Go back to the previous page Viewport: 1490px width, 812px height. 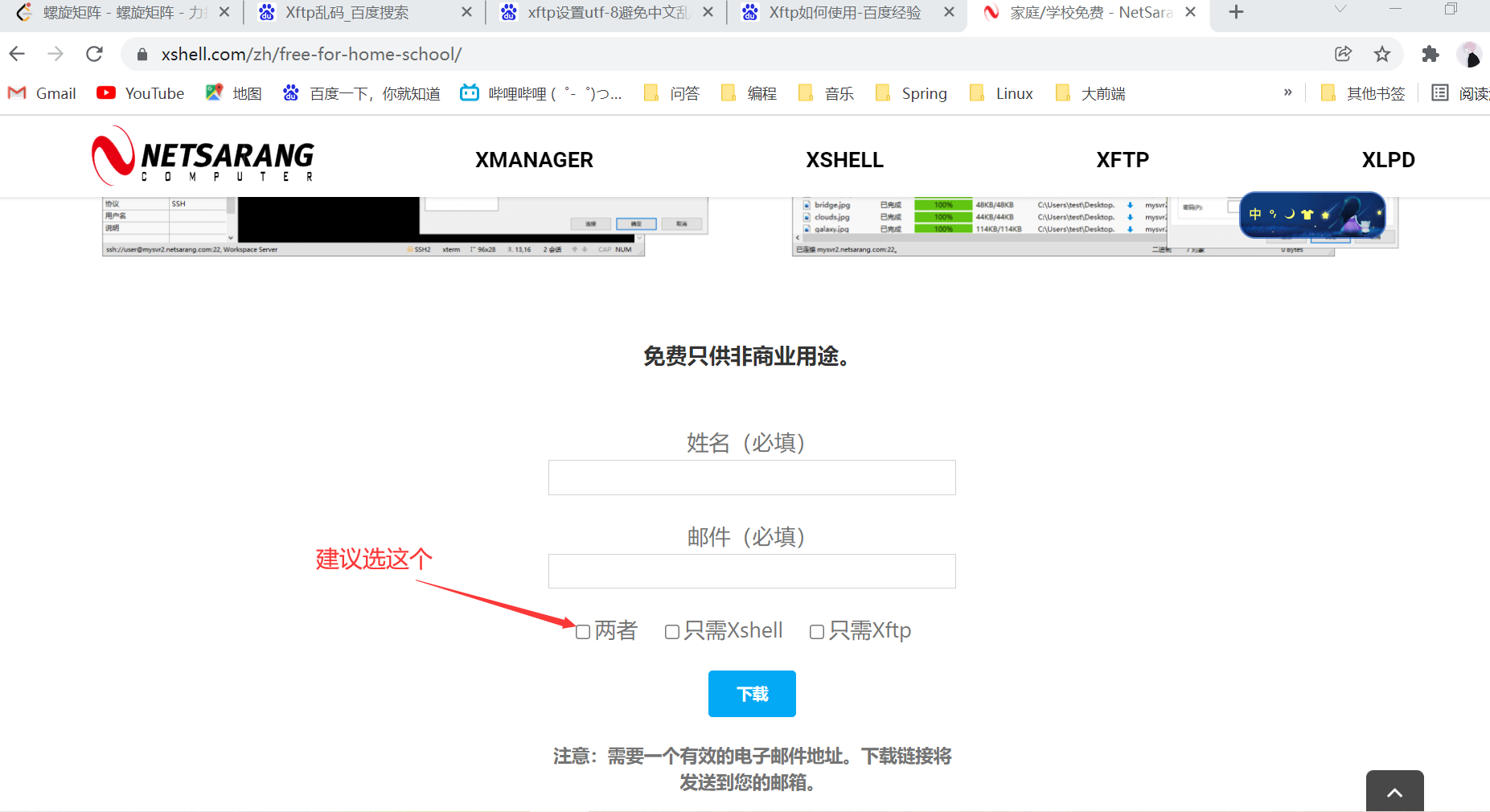coord(17,54)
